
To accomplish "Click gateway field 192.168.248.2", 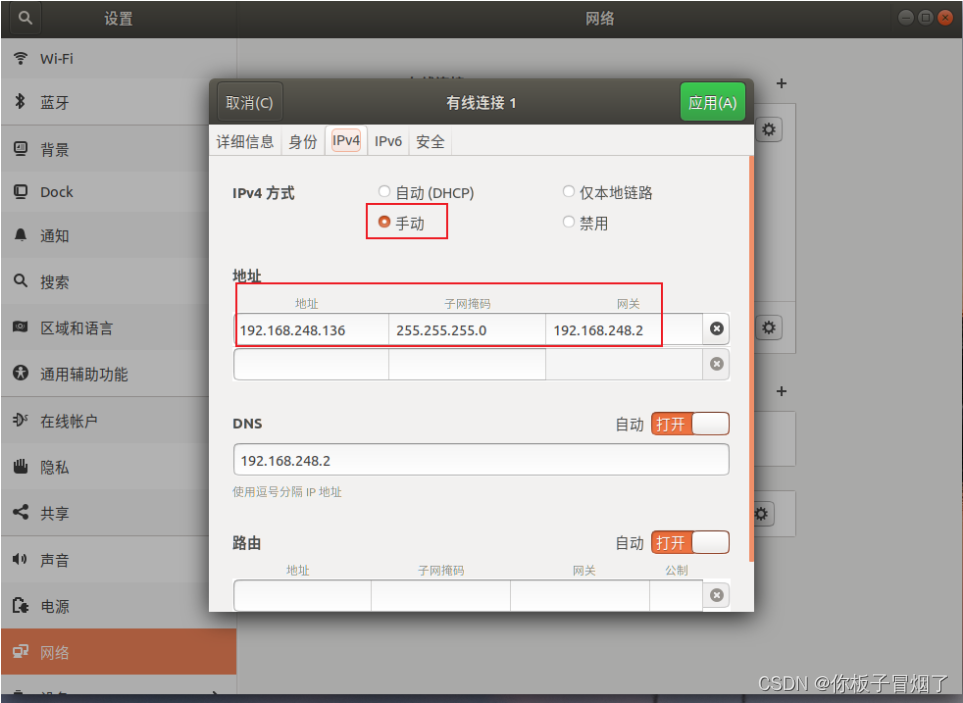I will pos(624,330).
